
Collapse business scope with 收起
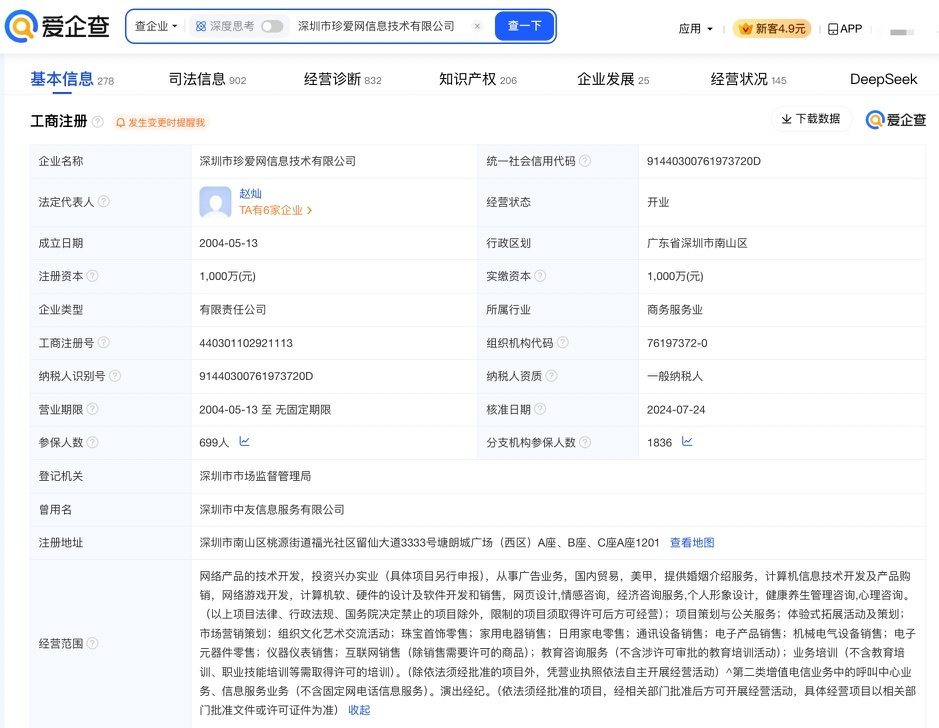point(359,710)
